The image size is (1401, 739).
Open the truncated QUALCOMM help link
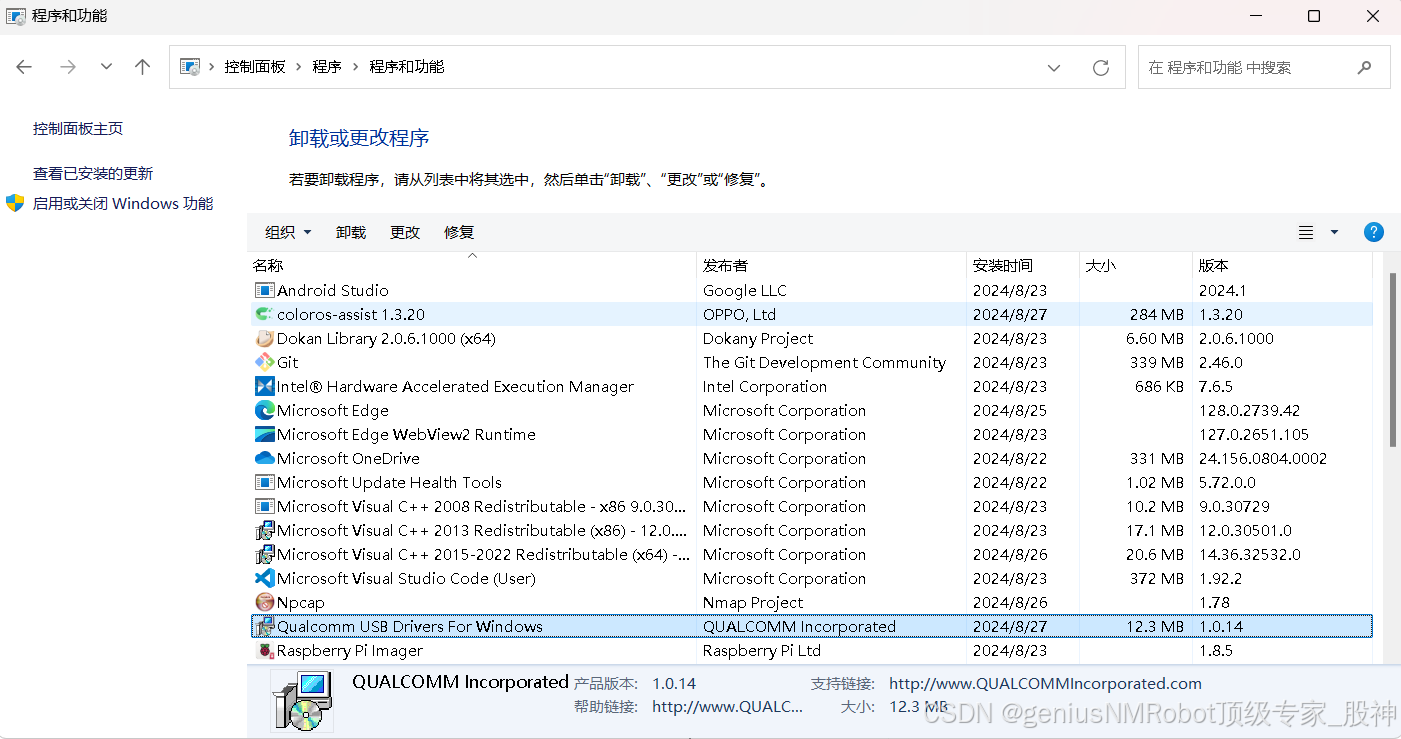click(x=727, y=706)
